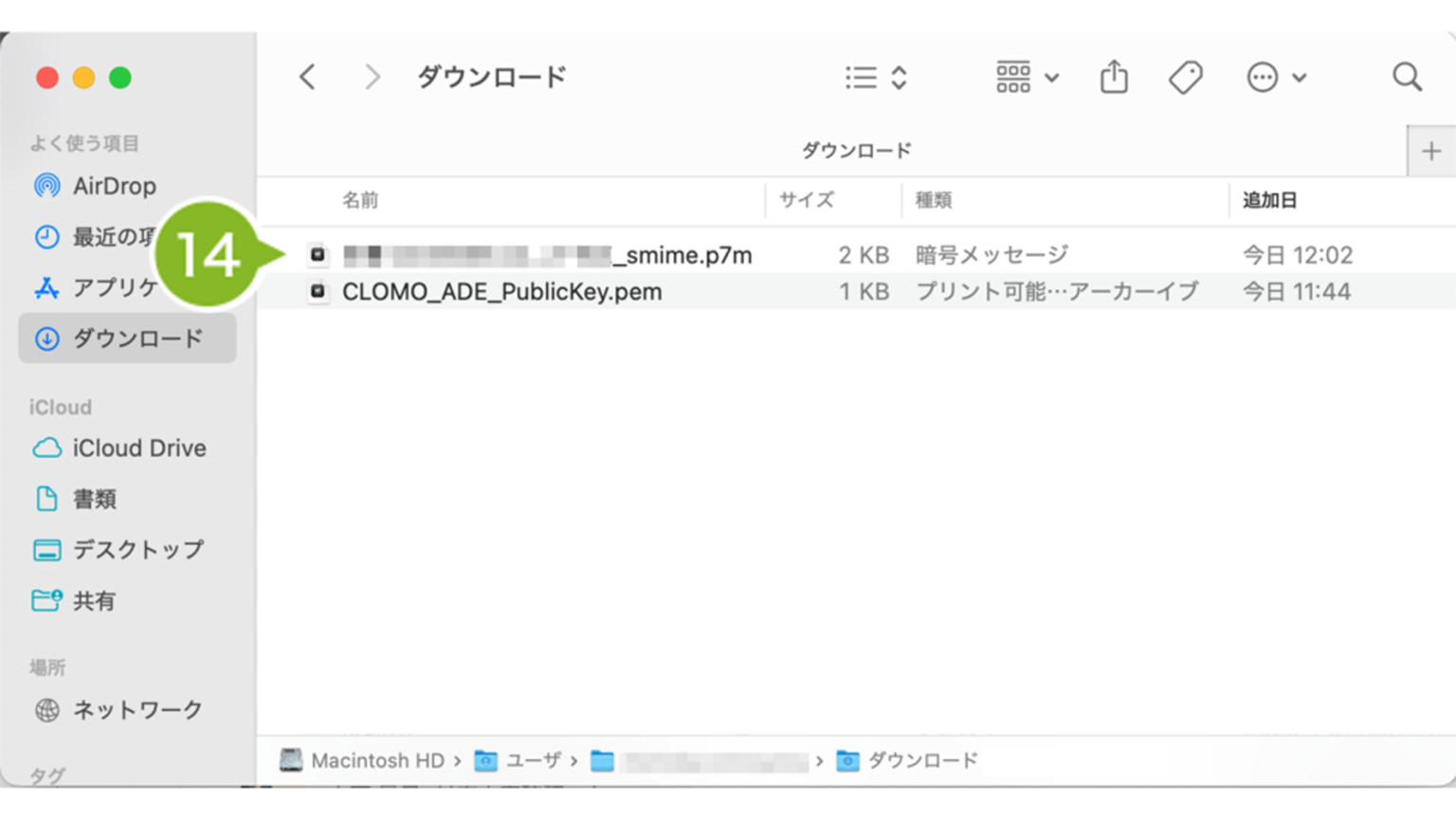Open 共有 in the sidebar
Screen dimensions: 1456x819
coord(94,601)
